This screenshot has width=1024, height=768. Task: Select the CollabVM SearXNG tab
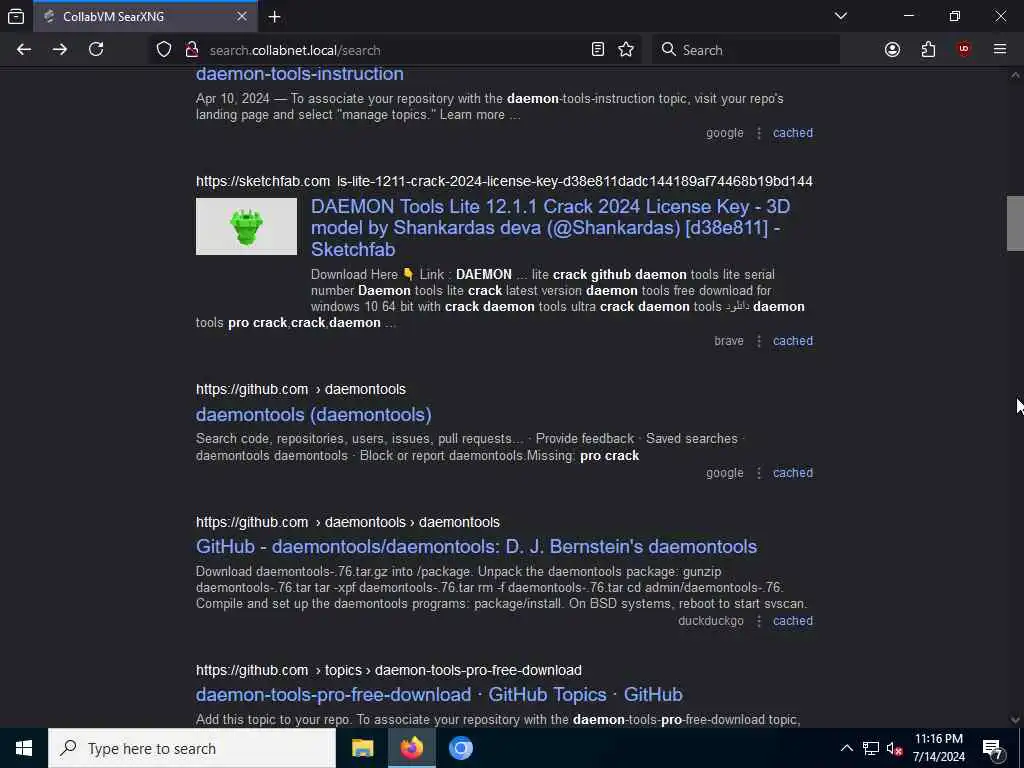click(145, 16)
